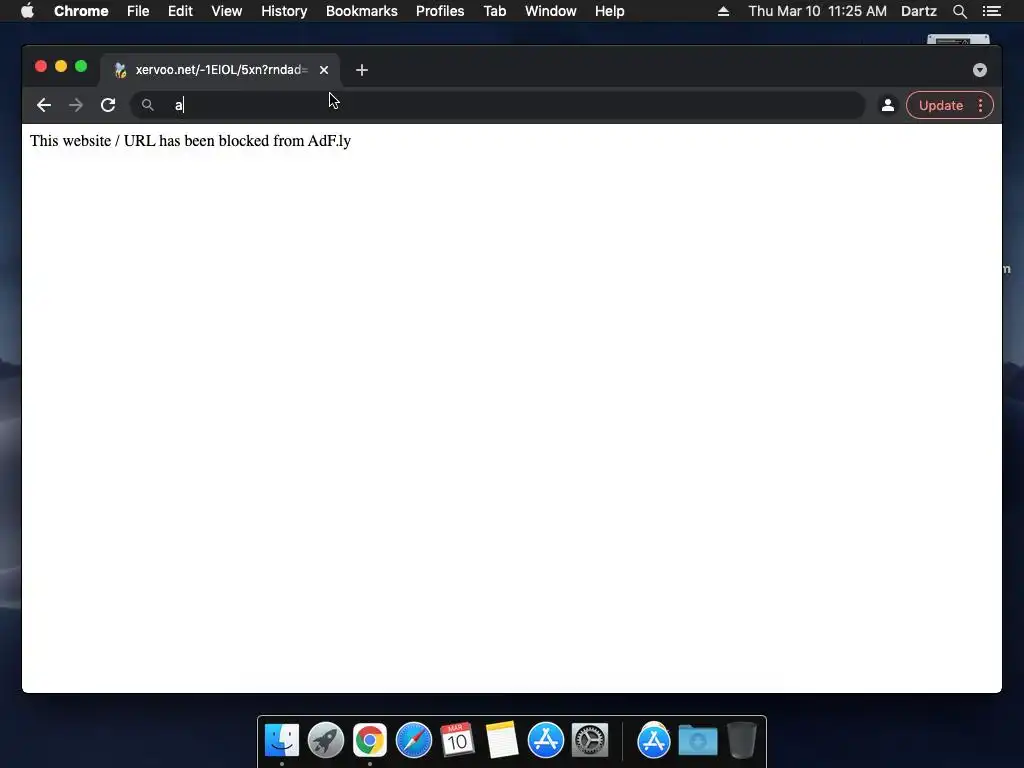Close the xervoo.net tab

click(x=324, y=70)
